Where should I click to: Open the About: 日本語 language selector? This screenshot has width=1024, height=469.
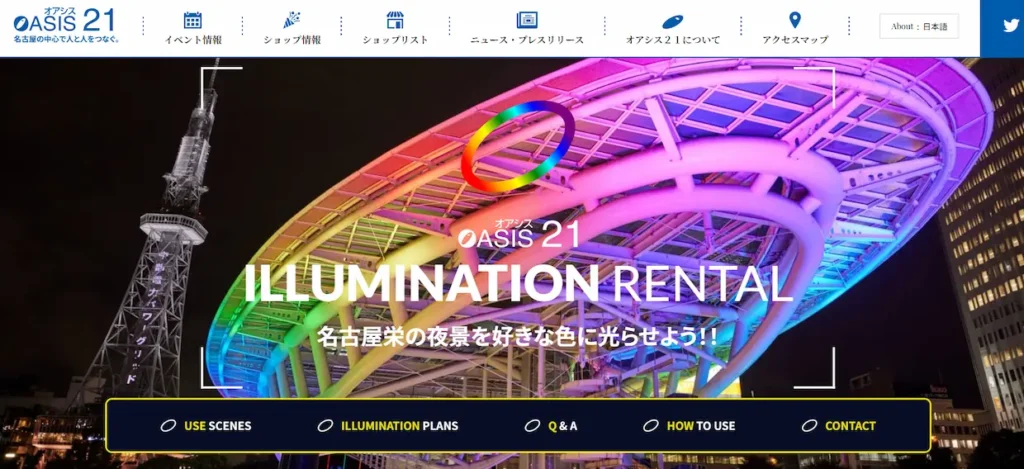click(919, 26)
